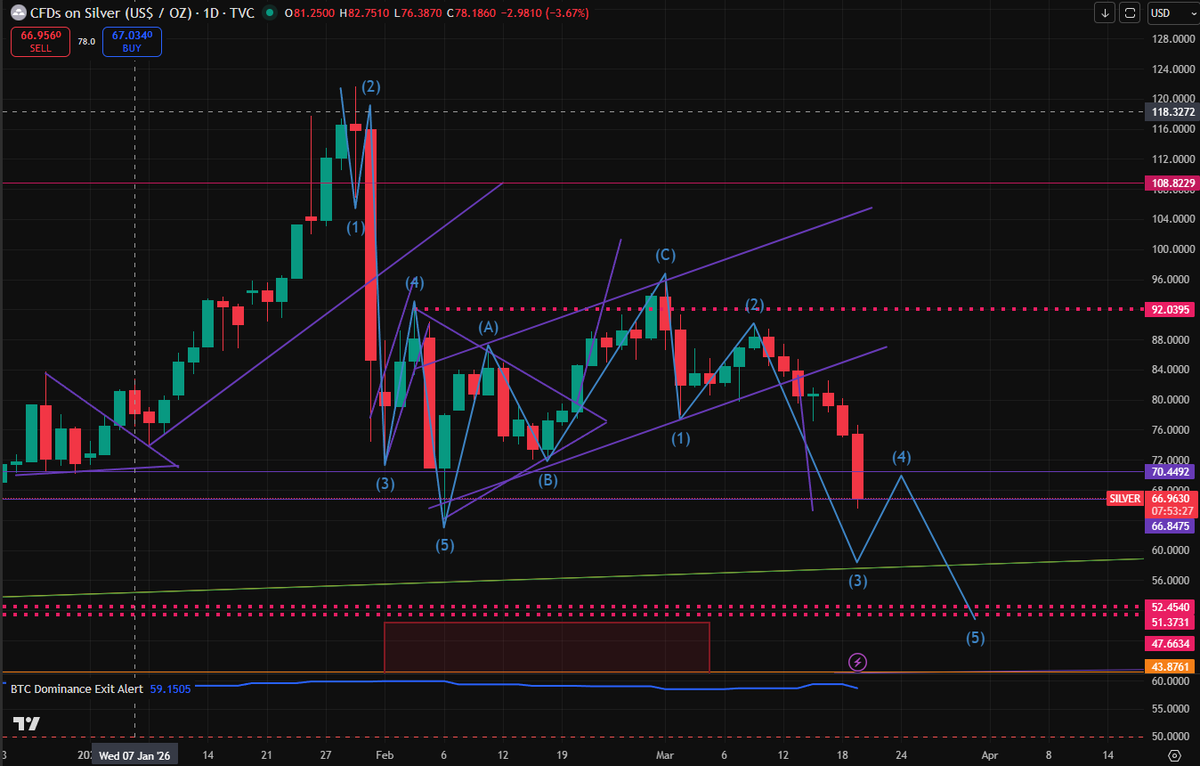Click the 100.0000 price axis value
1200x766 pixels.
(1173, 250)
